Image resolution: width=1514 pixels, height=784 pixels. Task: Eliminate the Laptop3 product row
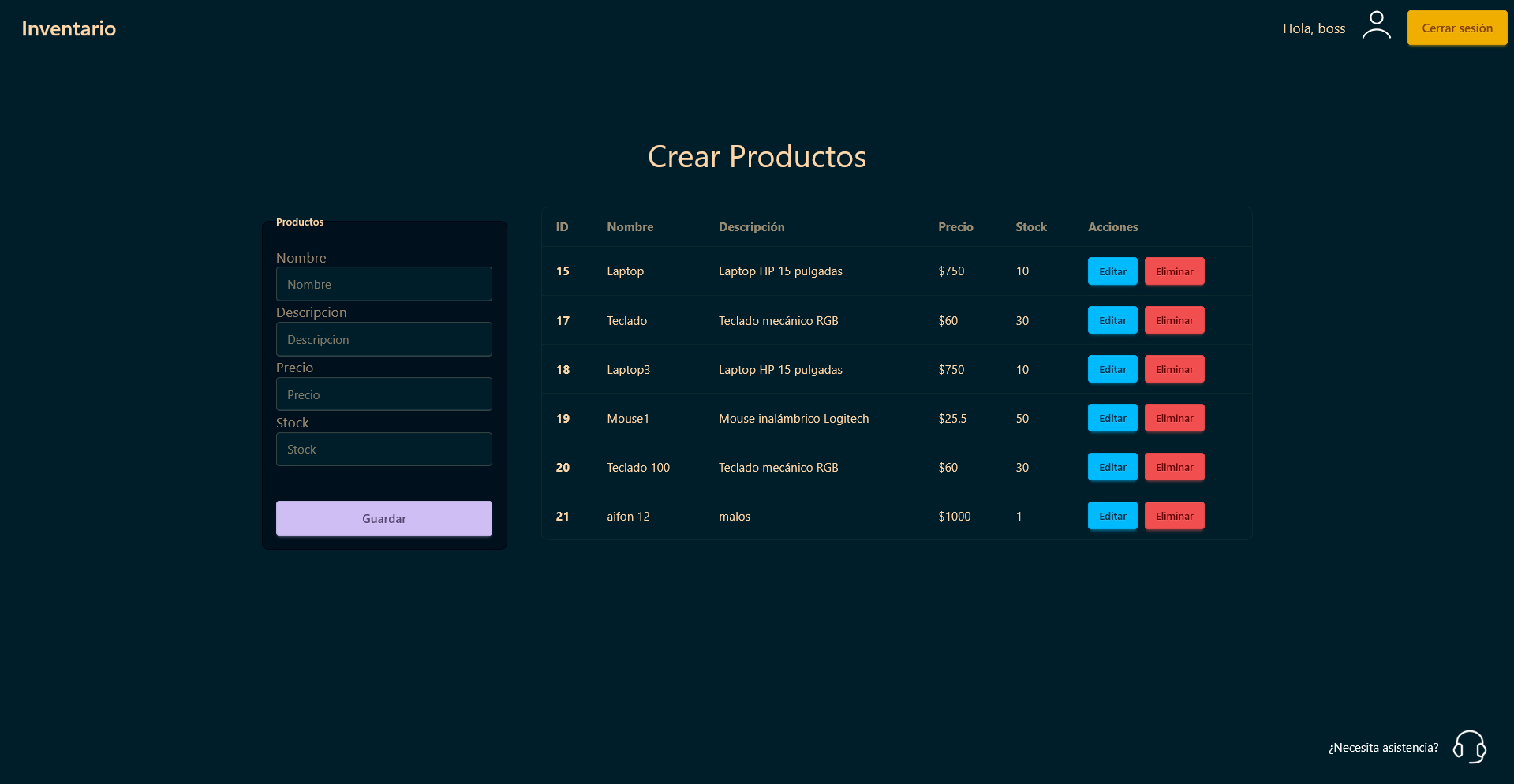coord(1174,369)
